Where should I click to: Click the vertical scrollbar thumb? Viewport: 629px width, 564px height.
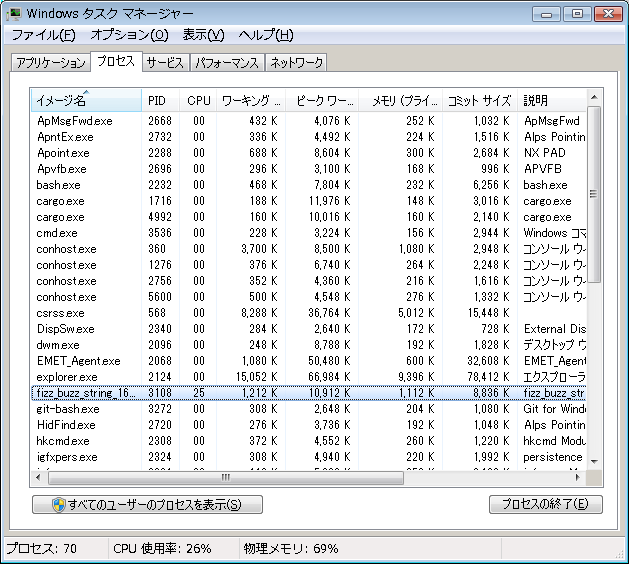click(x=595, y=195)
